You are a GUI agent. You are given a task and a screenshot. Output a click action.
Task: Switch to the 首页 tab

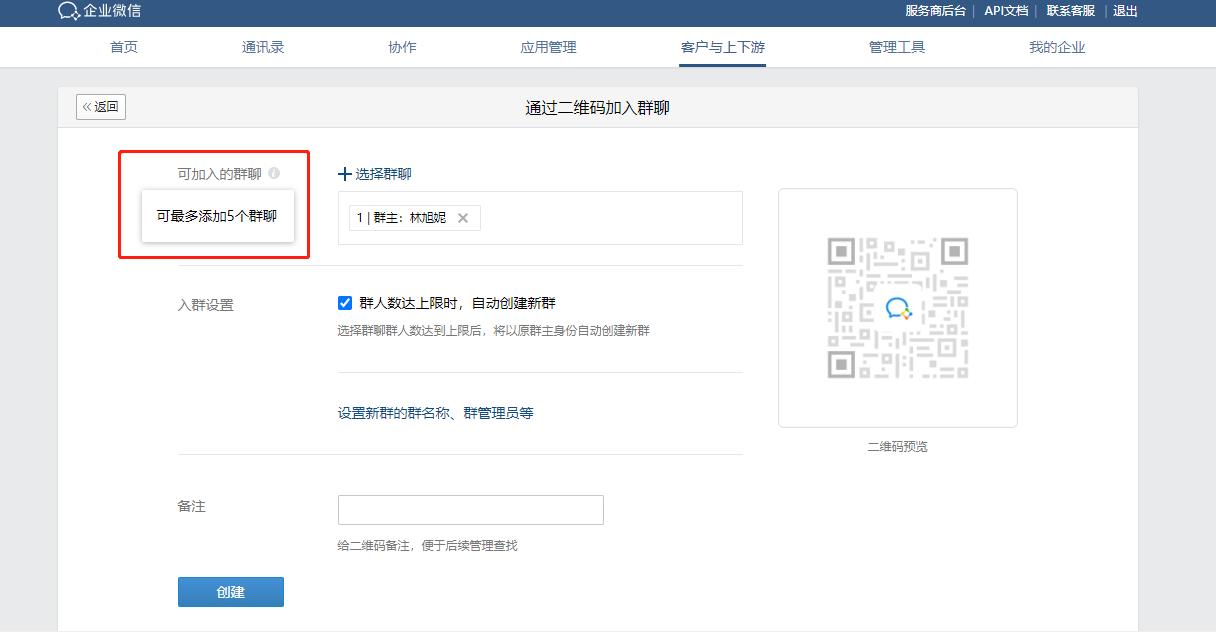(123, 46)
